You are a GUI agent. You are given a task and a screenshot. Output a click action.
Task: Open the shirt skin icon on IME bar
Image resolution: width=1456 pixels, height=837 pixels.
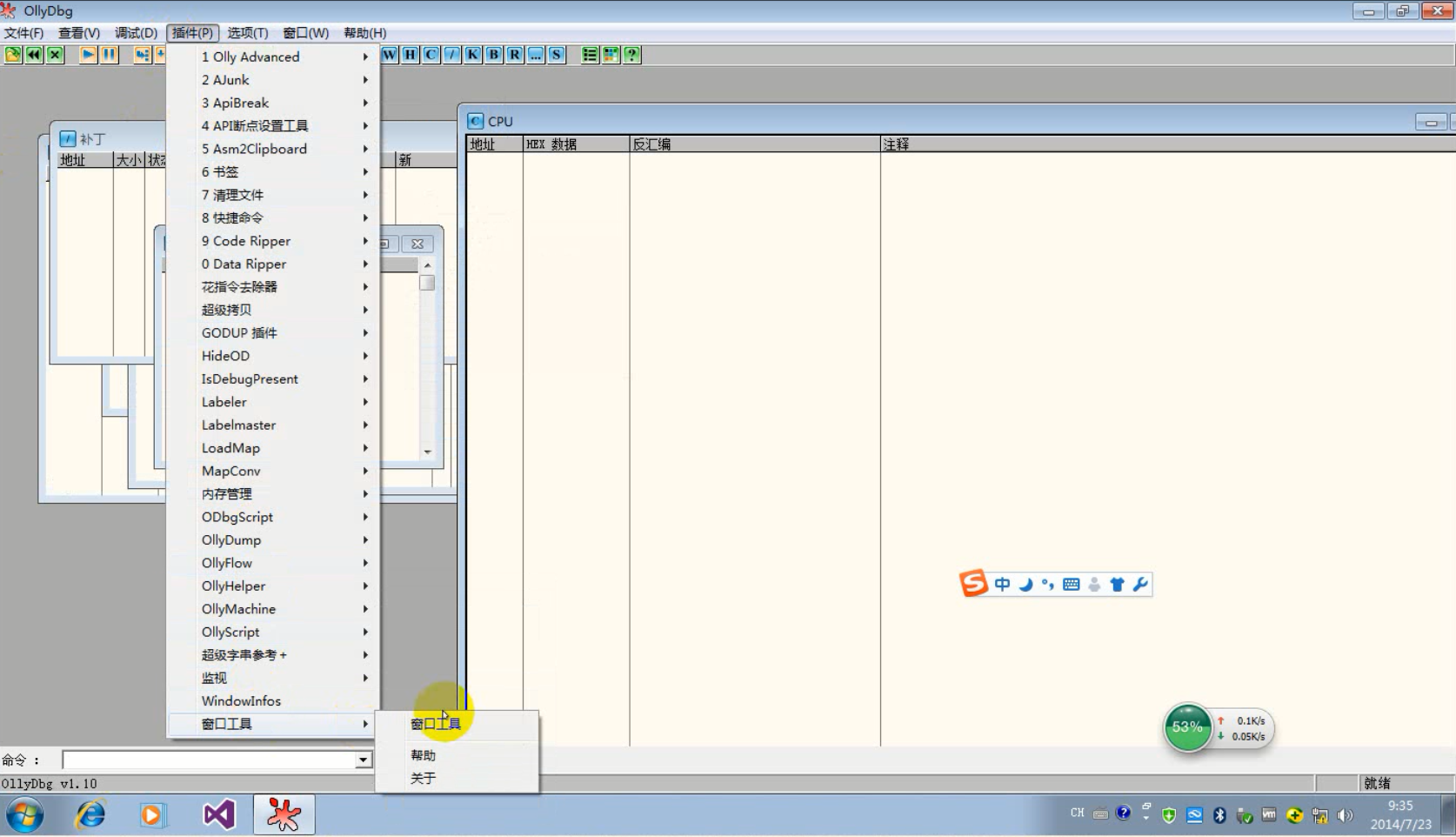pos(1118,585)
